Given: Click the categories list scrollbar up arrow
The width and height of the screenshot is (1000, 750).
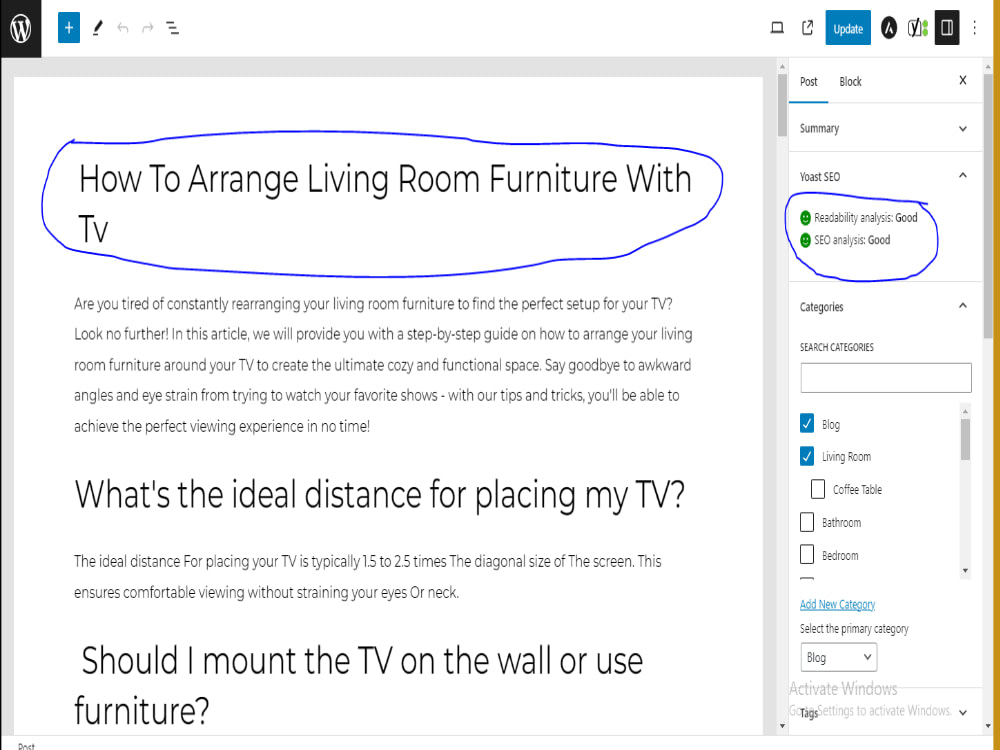Looking at the screenshot, I should [x=966, y=411].
